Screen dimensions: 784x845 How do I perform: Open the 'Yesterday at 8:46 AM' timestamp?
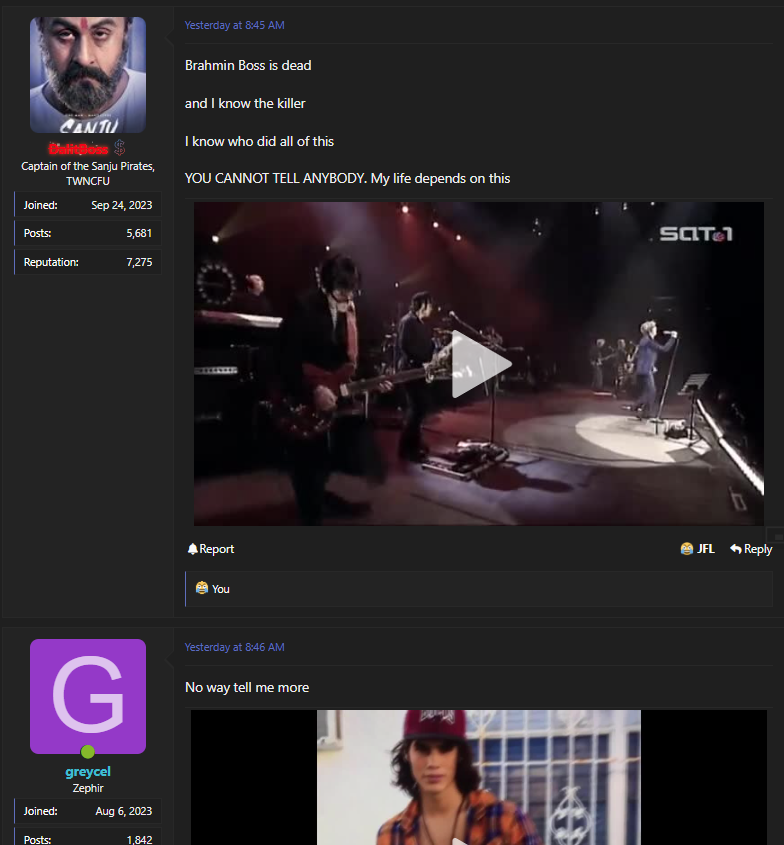click(x=234, y=647)
